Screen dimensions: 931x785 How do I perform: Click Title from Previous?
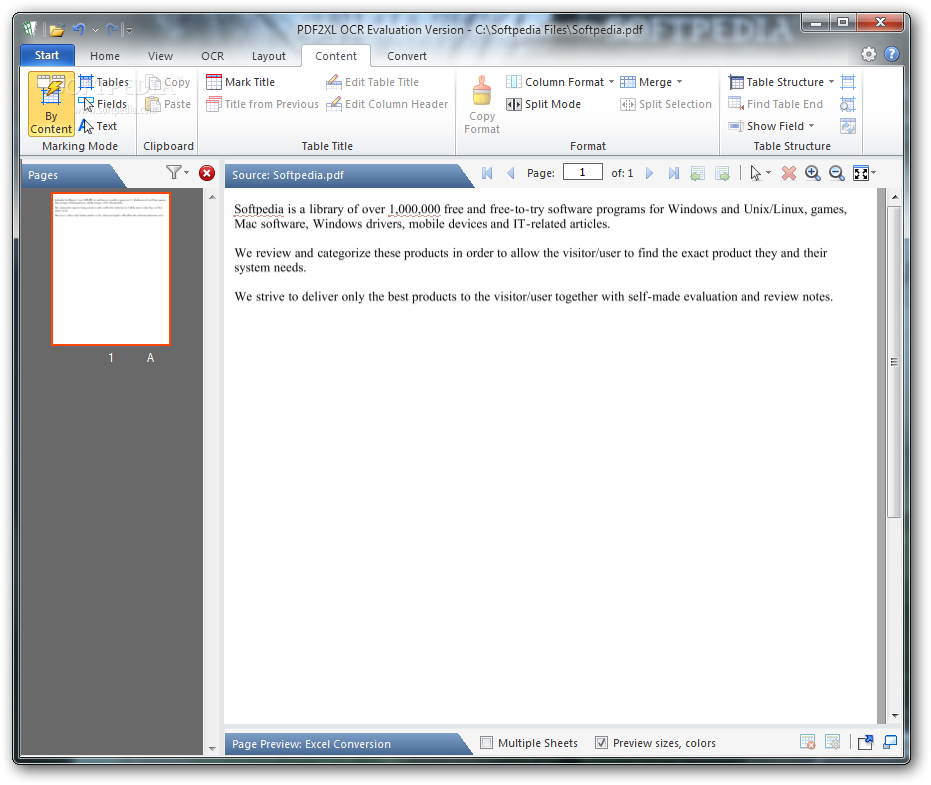(262, 104)
